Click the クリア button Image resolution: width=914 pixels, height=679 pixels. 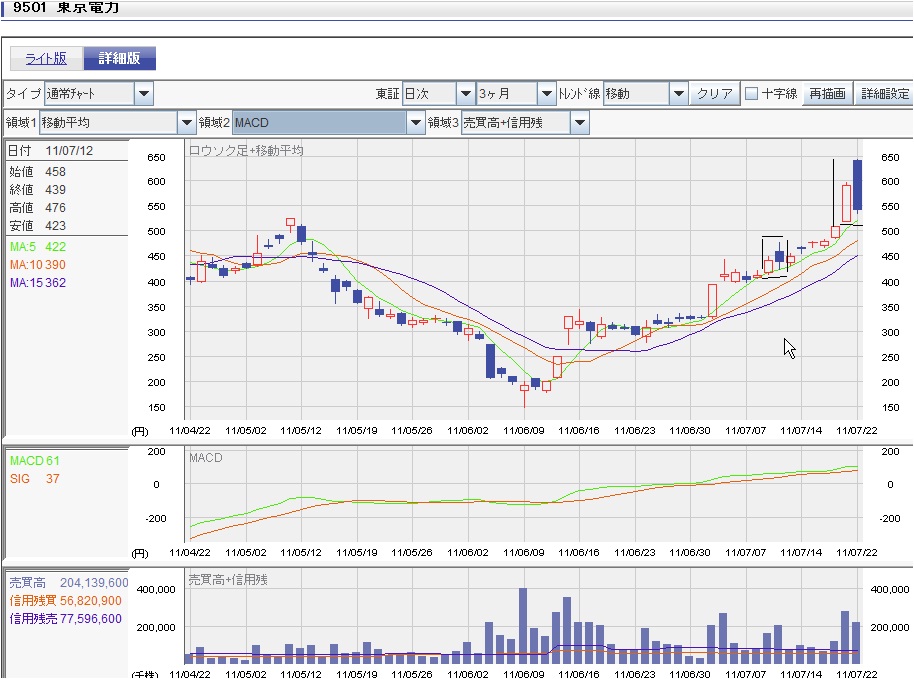click(715, 94)
